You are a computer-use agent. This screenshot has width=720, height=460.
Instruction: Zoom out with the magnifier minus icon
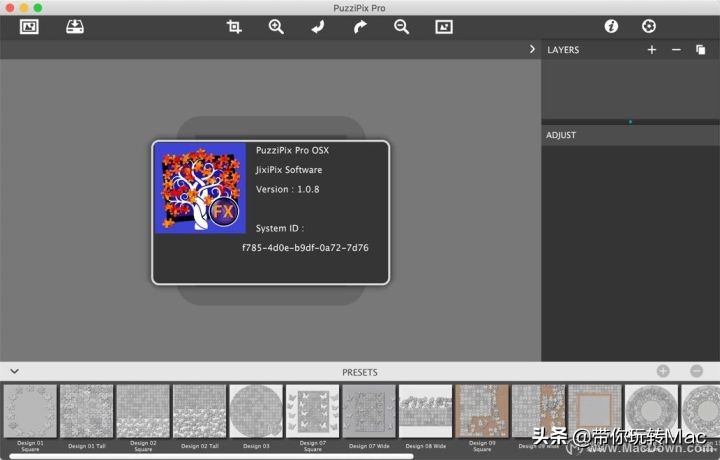(x=401, y=27)
